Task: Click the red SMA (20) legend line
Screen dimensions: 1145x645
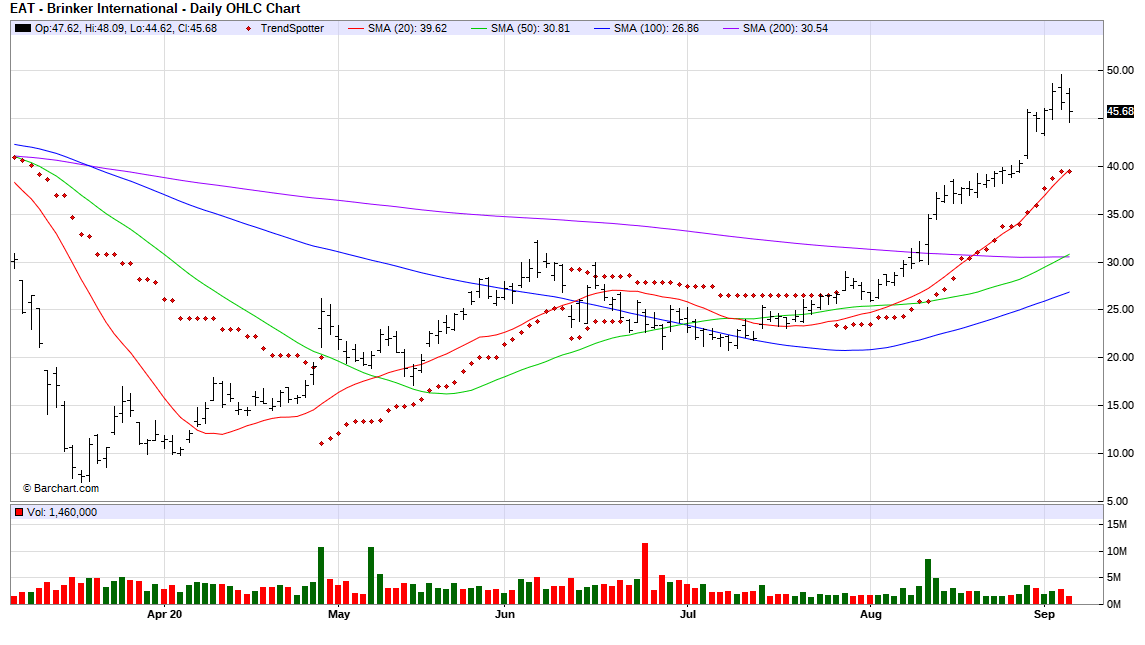Action: [356, 28]
